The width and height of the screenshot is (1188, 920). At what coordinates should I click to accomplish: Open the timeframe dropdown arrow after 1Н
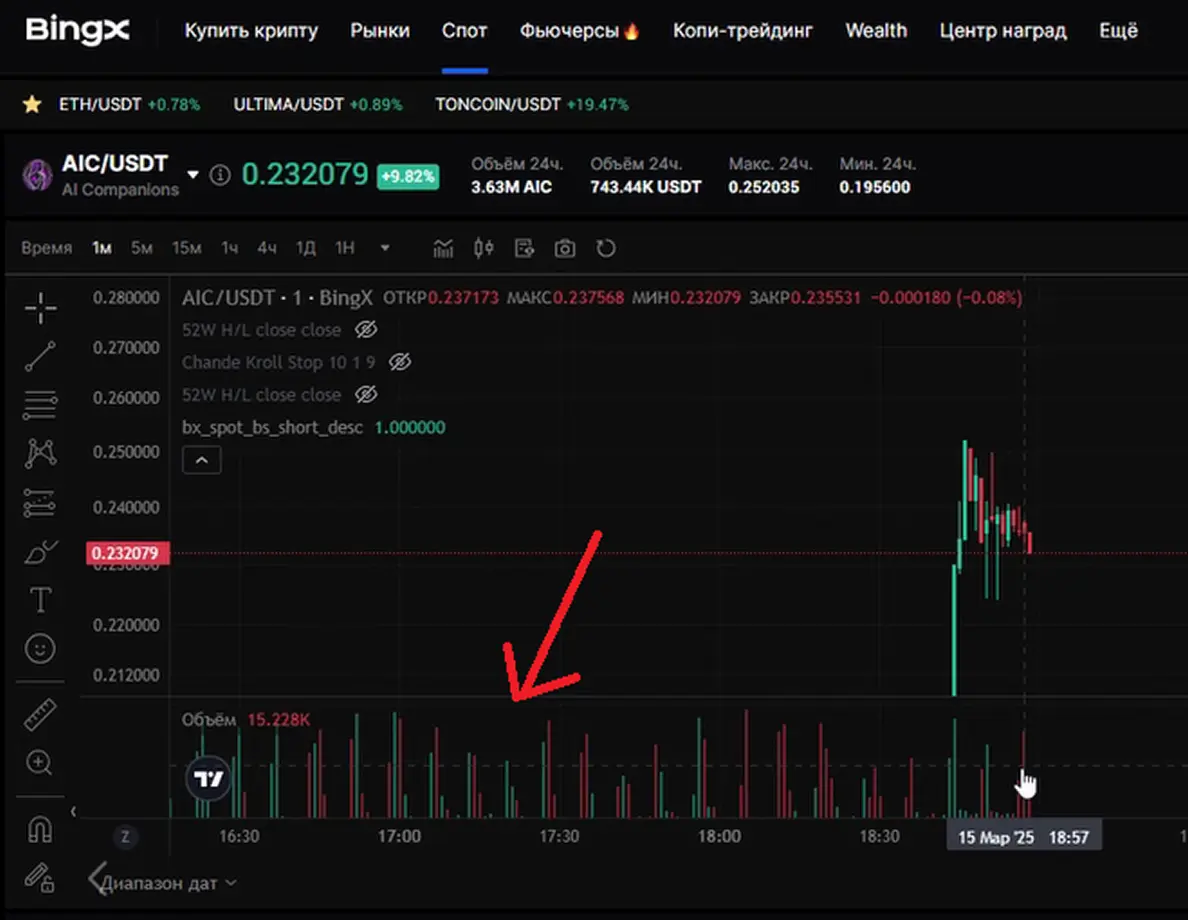385,248
